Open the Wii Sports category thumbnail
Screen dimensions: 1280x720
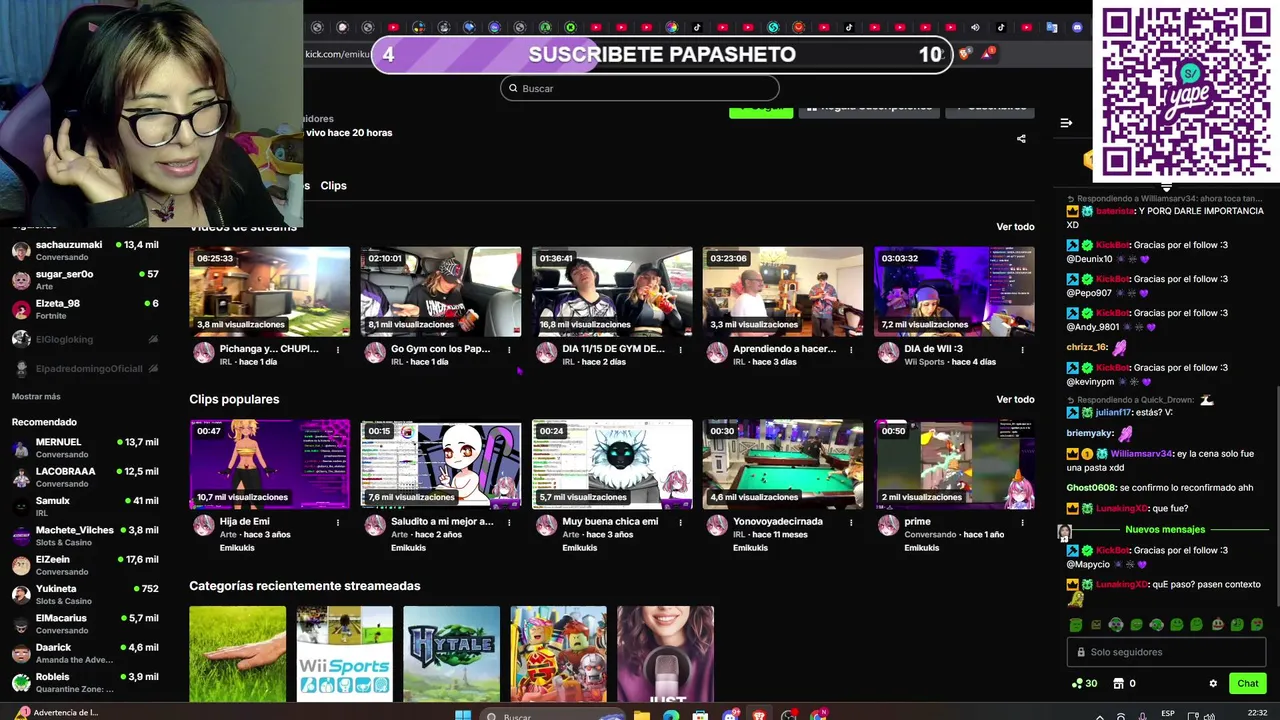coord(345,654)
